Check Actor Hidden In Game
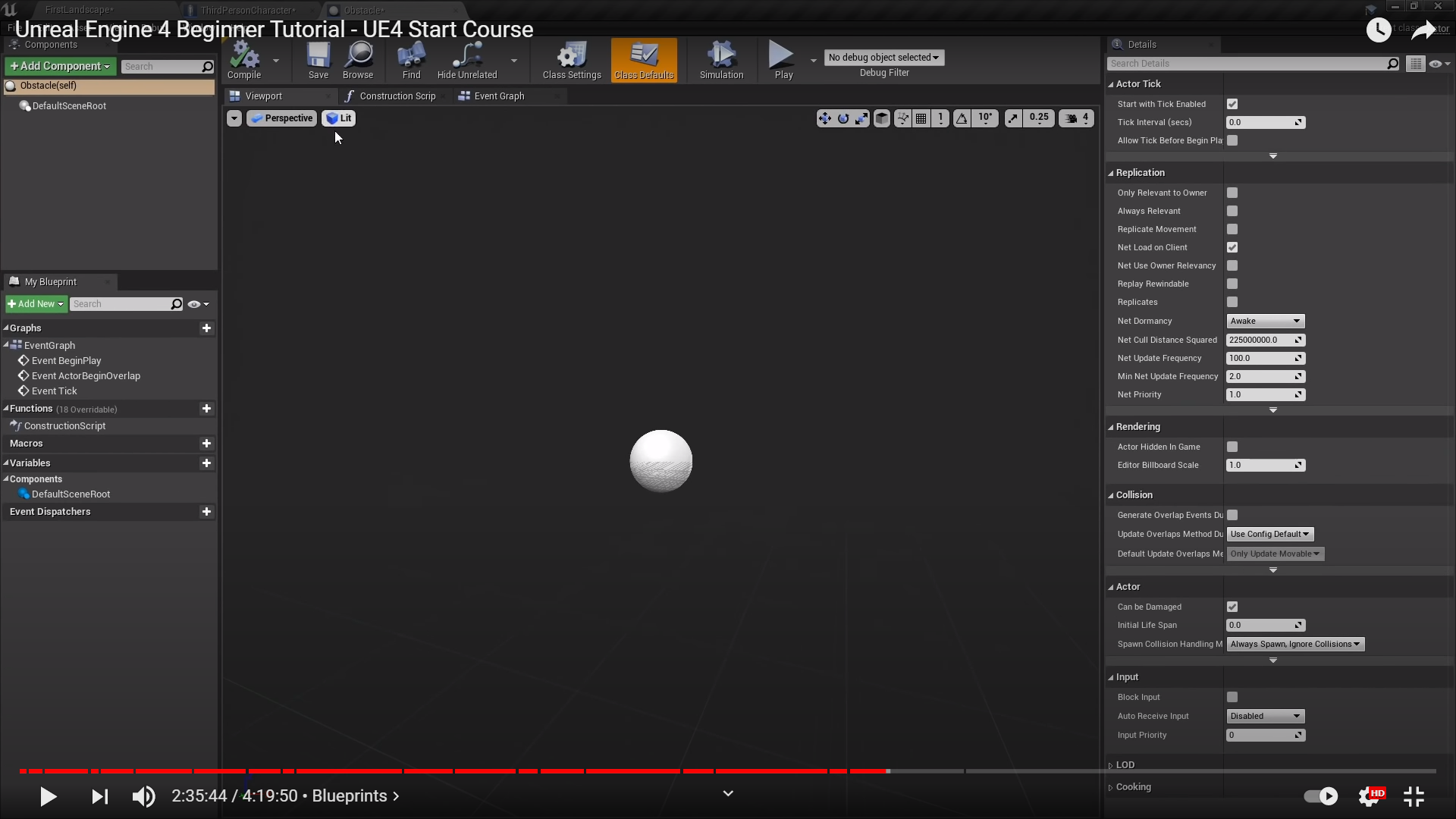Viewport: 1456px width, 819px height. click(x=1232, y=447)
